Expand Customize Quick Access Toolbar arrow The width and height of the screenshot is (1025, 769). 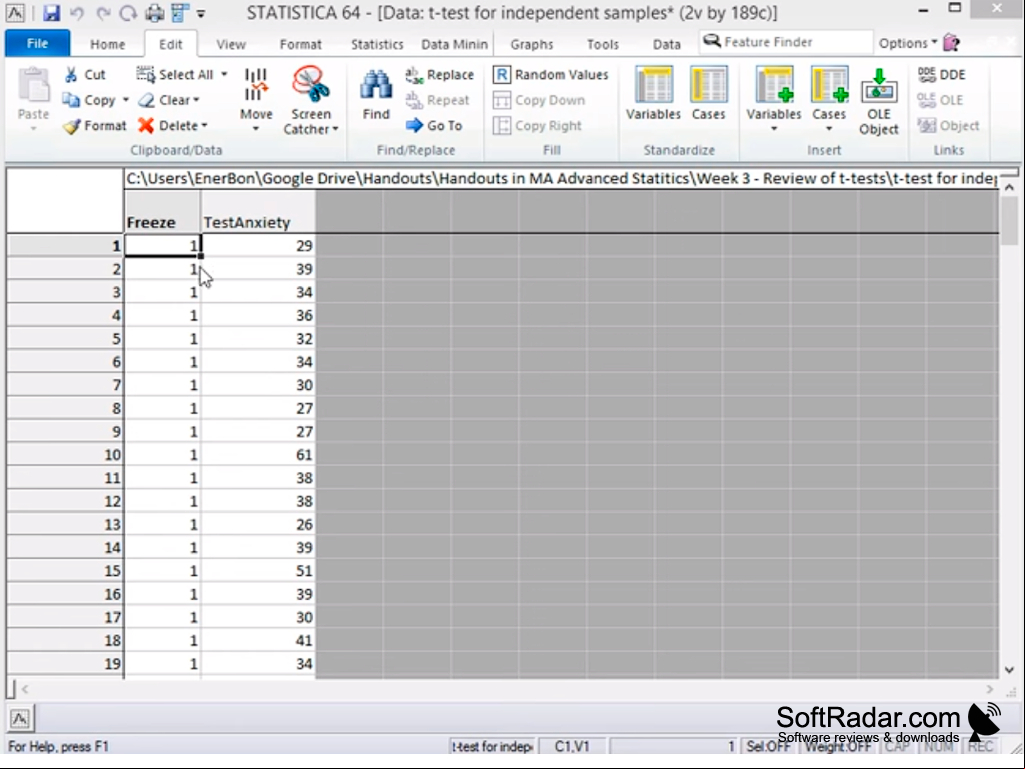[x=201, y=13]
